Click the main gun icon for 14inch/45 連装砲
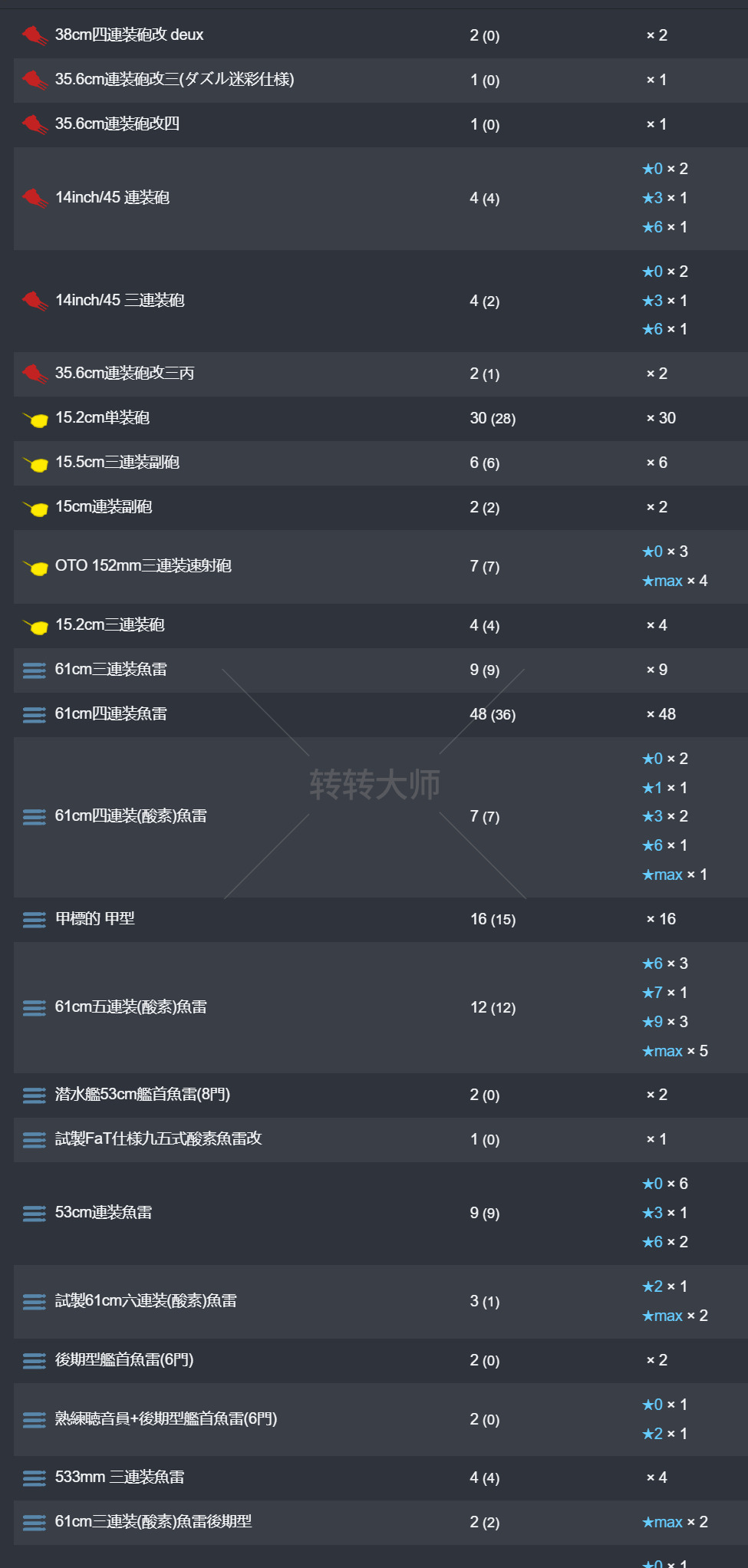Viewport: 748px width, 1568px height. pyautogui.click(x=35, y=198)
